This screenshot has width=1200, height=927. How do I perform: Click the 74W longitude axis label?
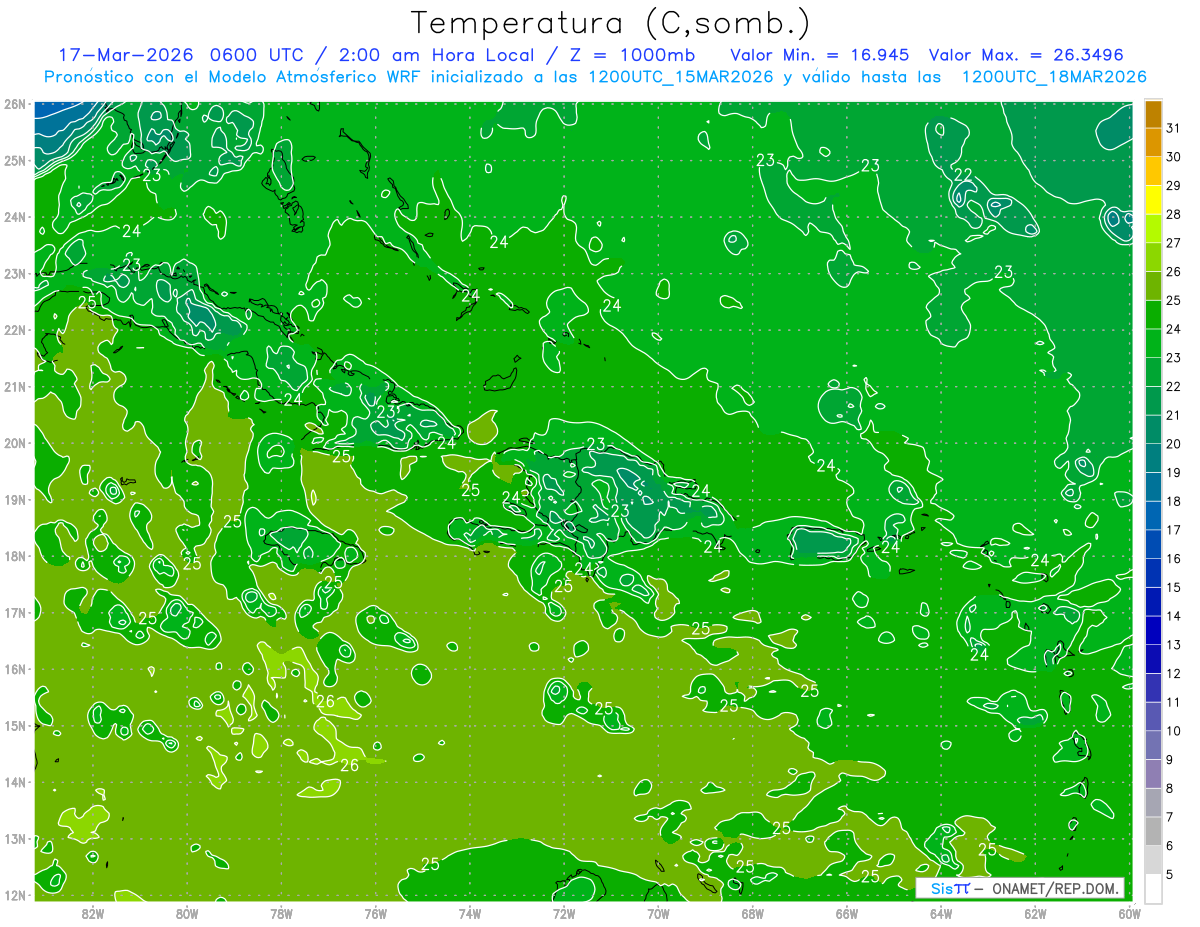(x=469, y=913)
